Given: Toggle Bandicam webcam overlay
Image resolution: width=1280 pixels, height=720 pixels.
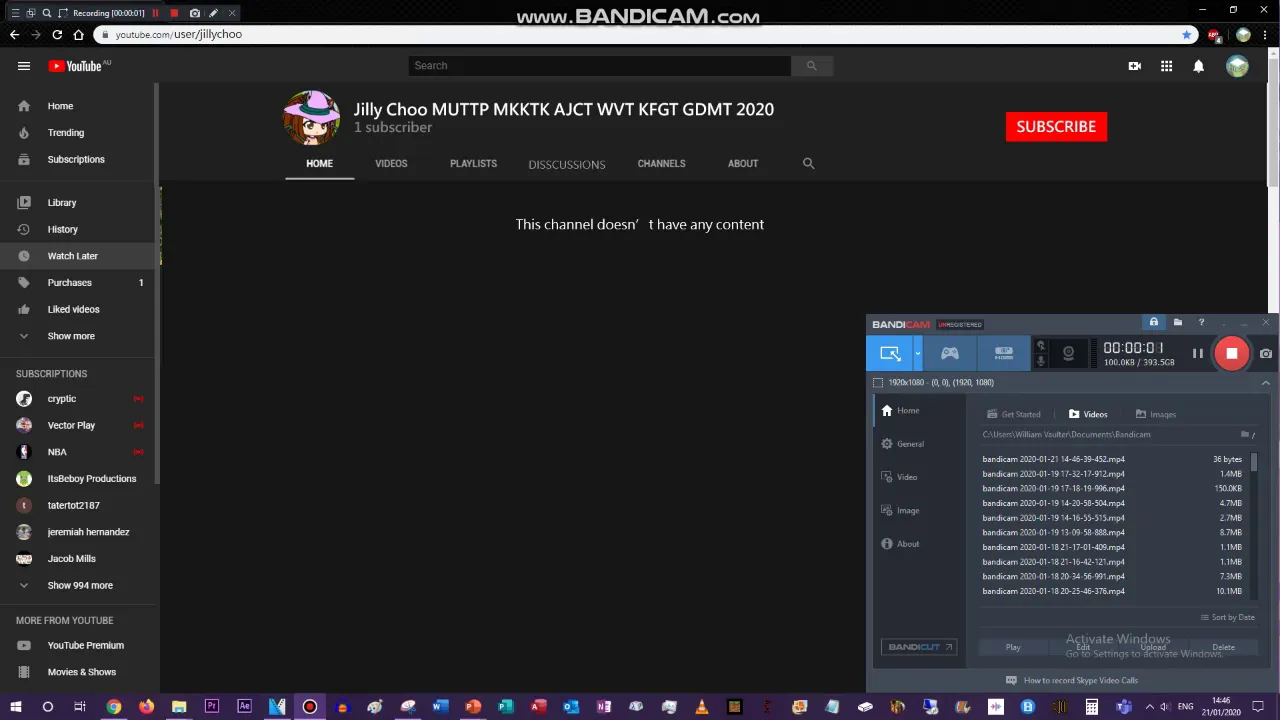Looking at the screenshot, I should pyautogui.click(x=1068, y=353).
